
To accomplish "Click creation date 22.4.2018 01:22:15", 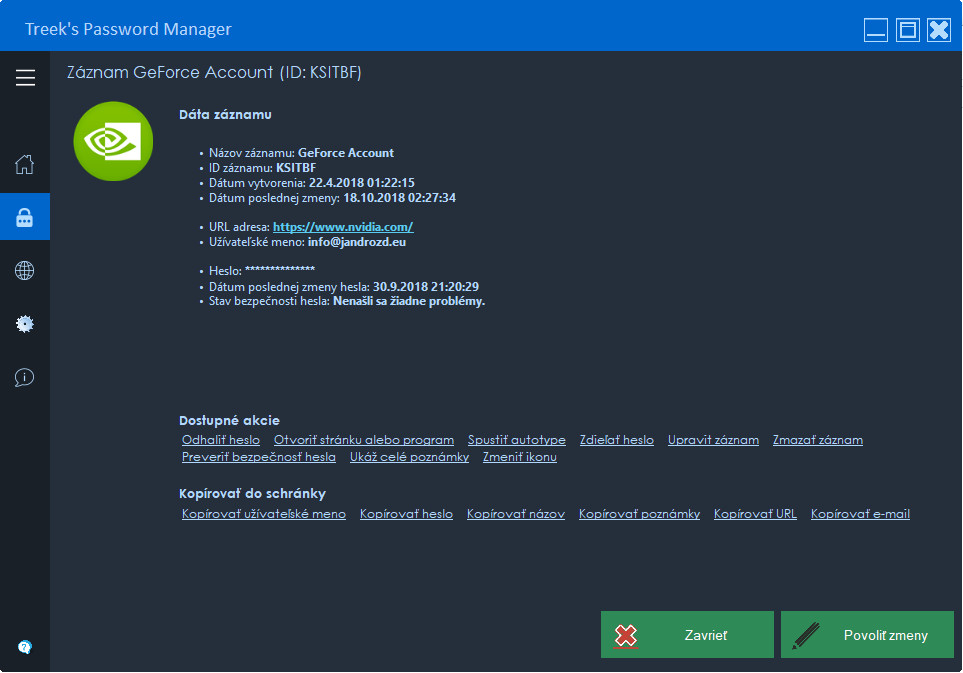I will [x=362, y=183].
